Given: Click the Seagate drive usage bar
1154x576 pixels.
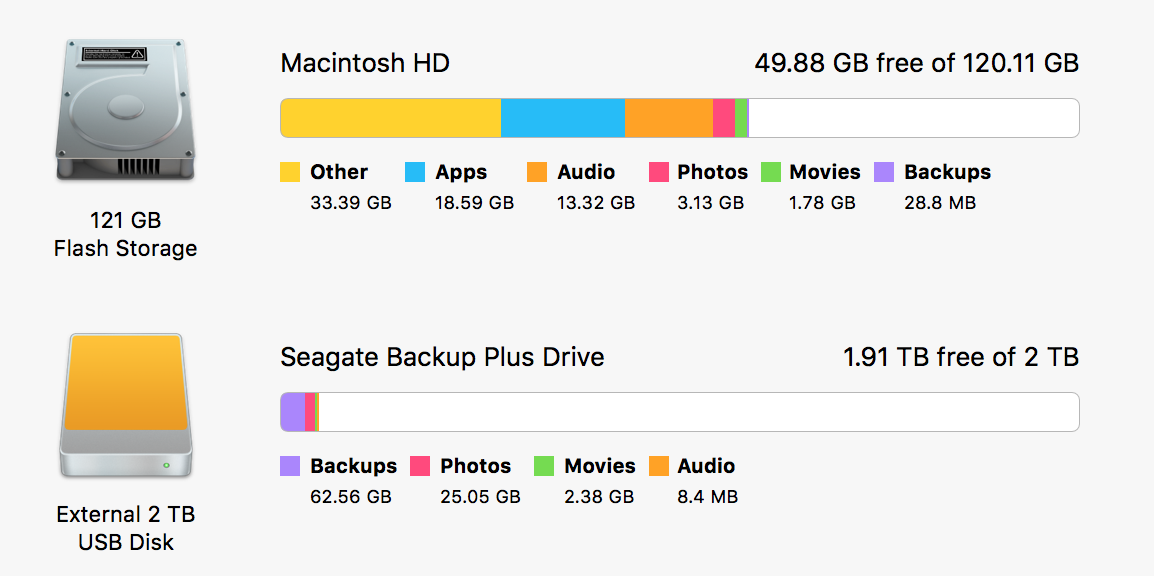Looking at the screenshot, I should pos(680,411).
